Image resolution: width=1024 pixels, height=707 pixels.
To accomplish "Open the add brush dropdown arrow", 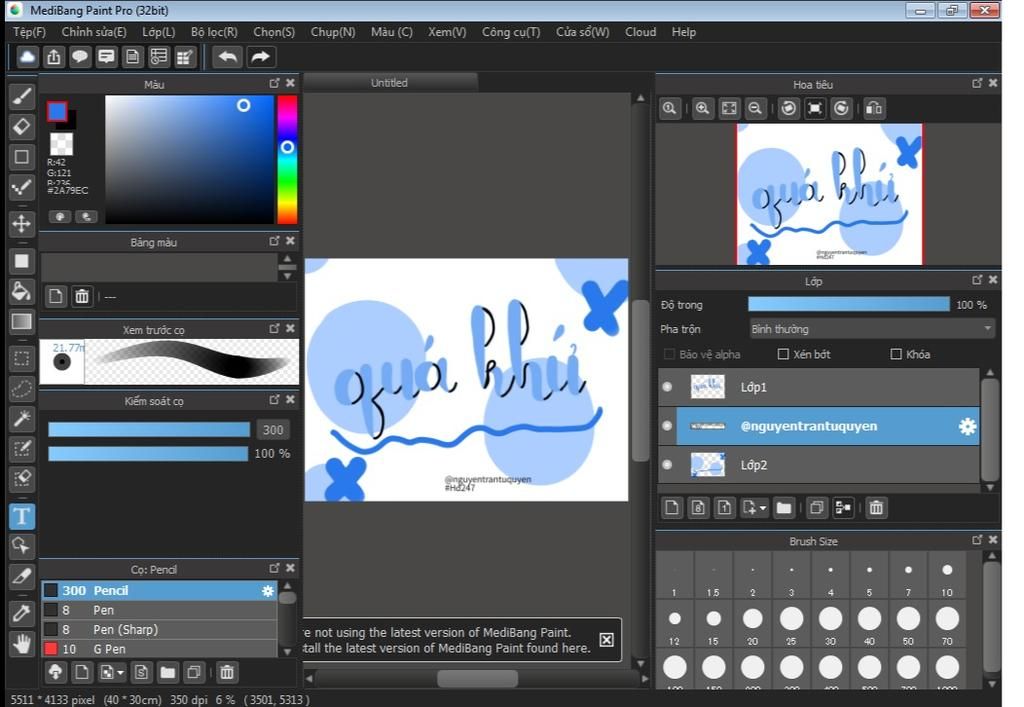I will [x=120, y=672].
